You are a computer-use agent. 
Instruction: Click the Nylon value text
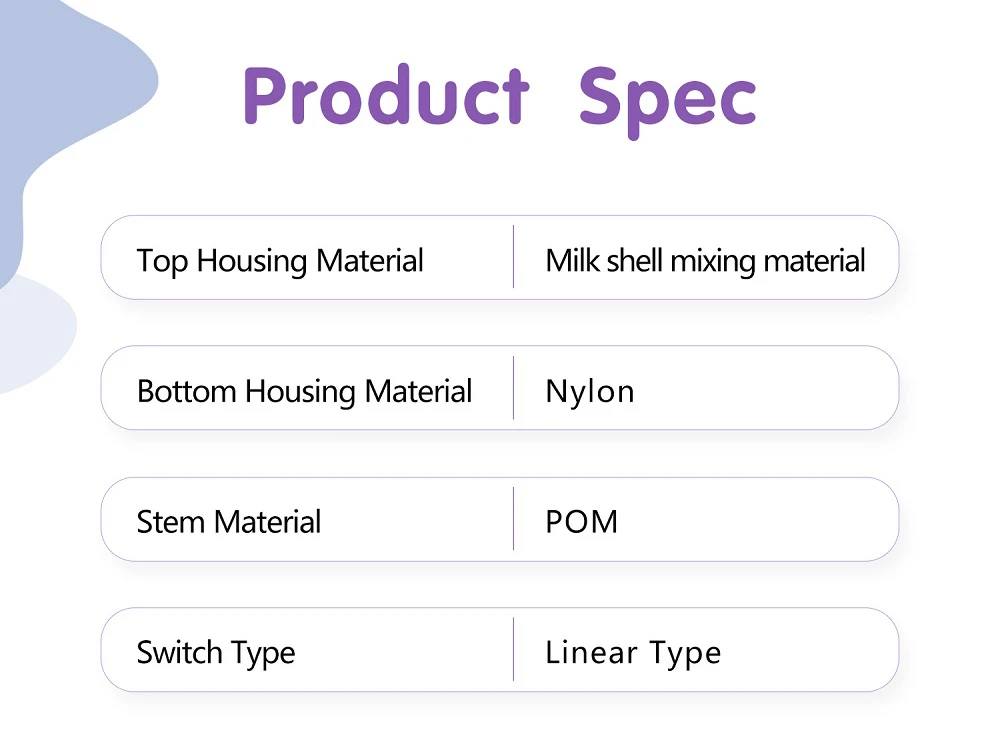[590, 391]
